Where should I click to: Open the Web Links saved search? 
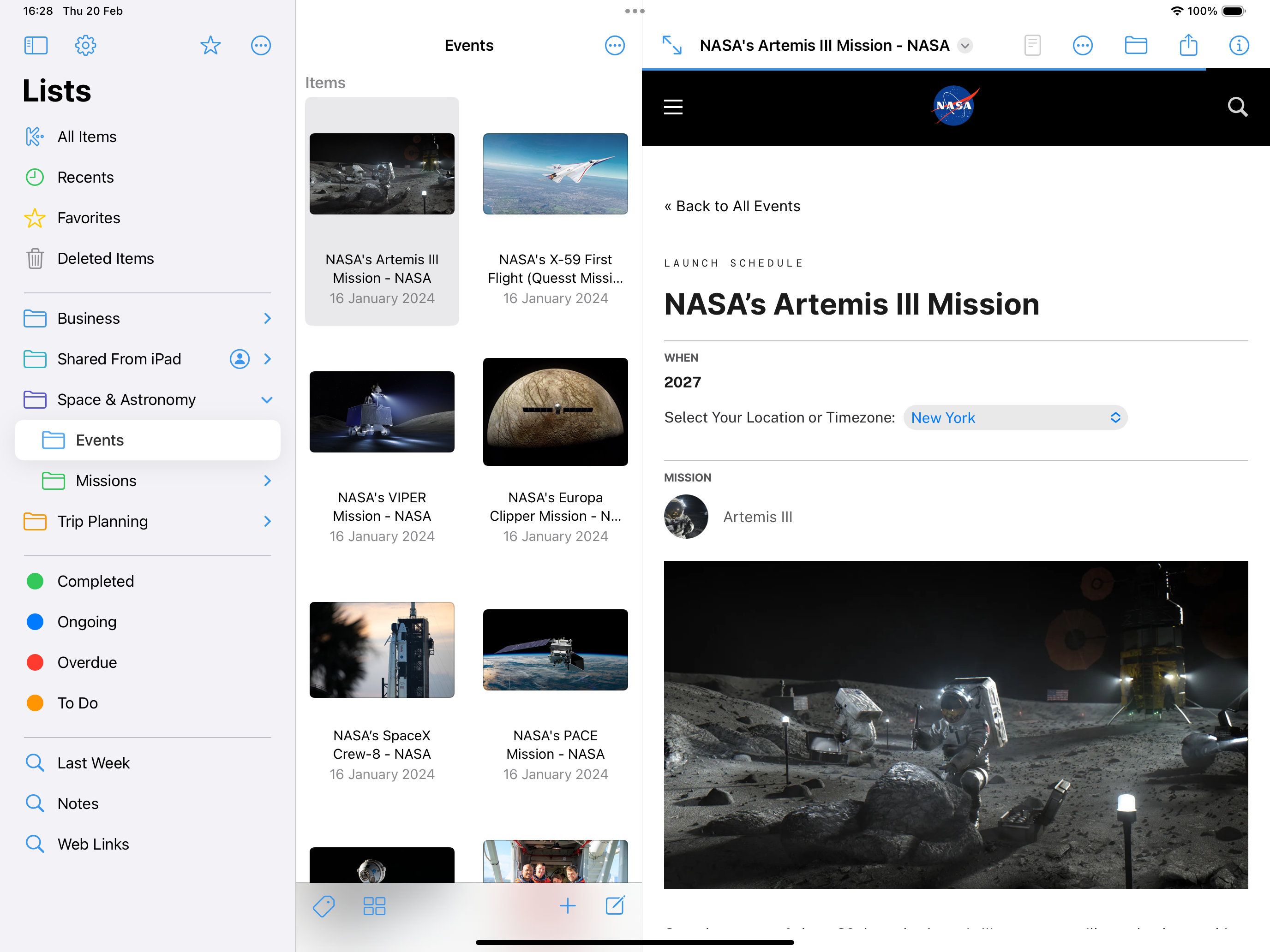pyautogui.click(x=147, y=844)
